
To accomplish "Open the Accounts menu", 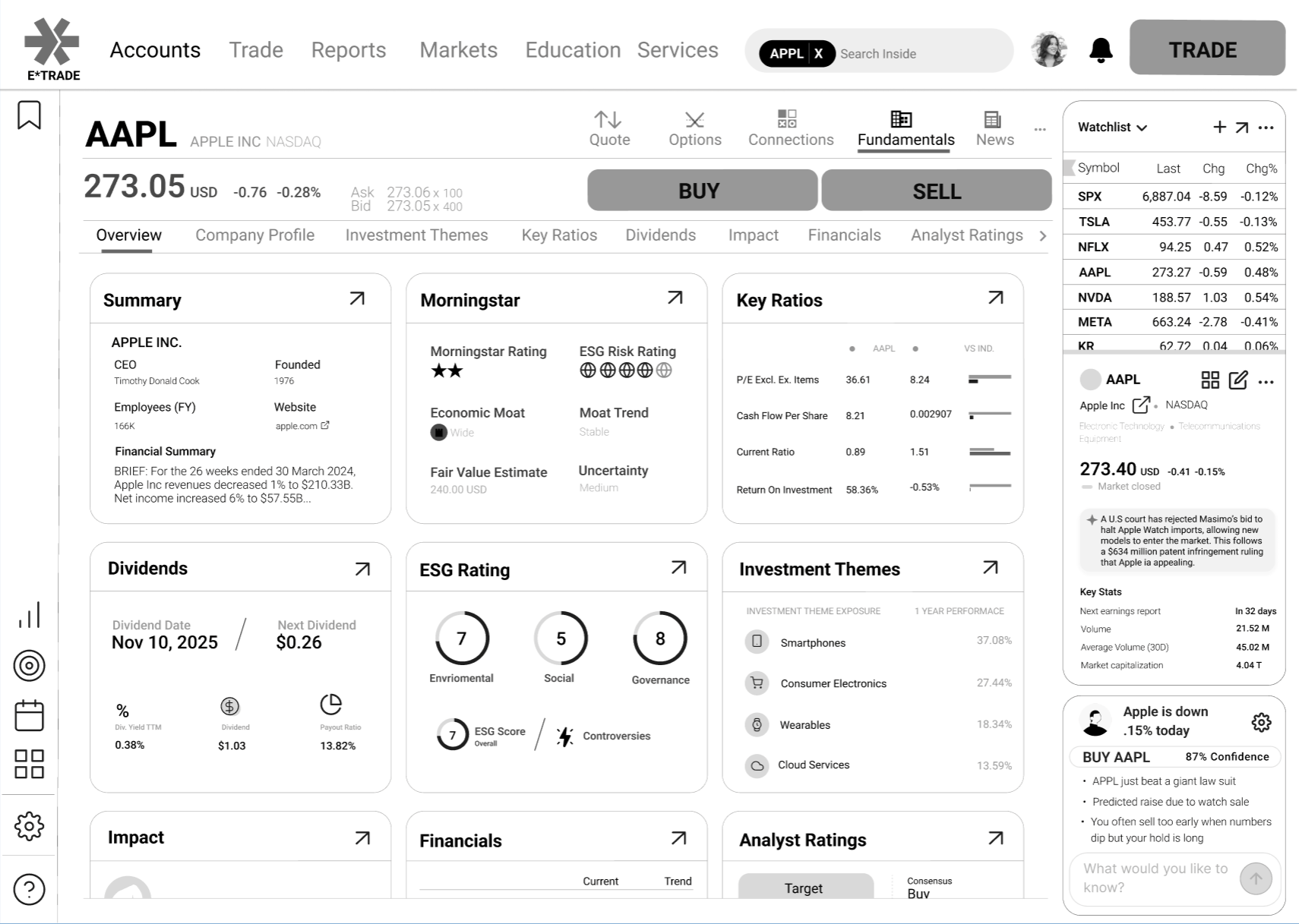I will tap(155, 50).
